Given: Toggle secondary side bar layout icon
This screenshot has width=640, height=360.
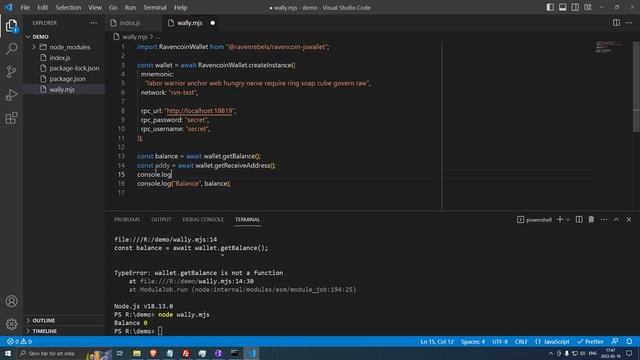Looking at the screenshot, I should point(575,7).
